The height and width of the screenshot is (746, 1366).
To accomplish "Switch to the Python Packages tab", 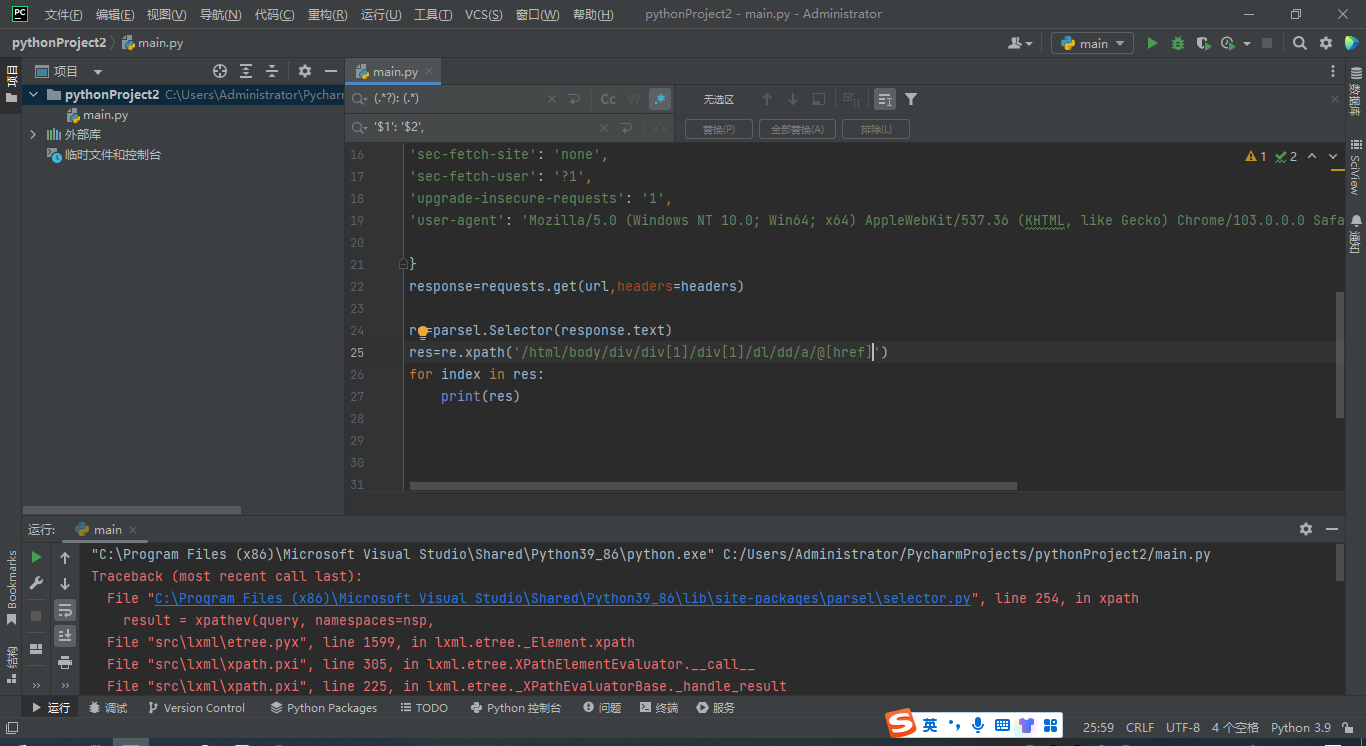I will [323, 708].
